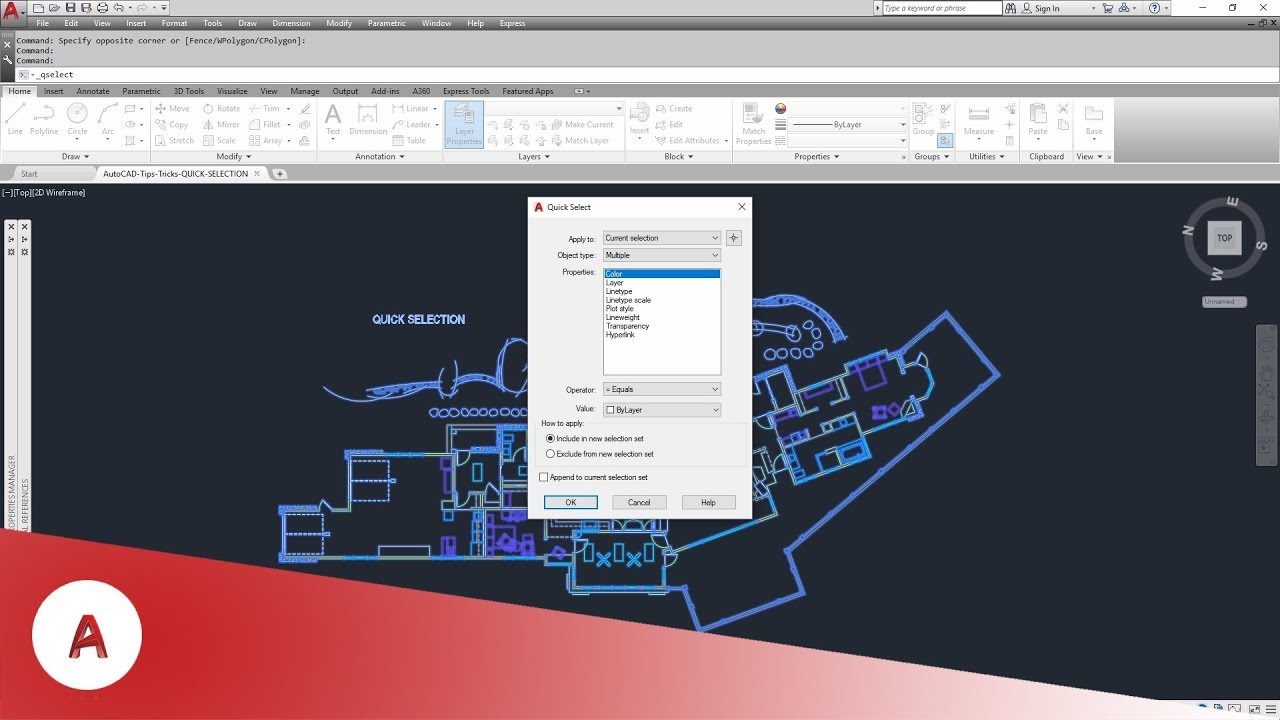The width and height of the screenshot is (1280, 720).
Task: Switch to the Start file tab
Action: 29,174
